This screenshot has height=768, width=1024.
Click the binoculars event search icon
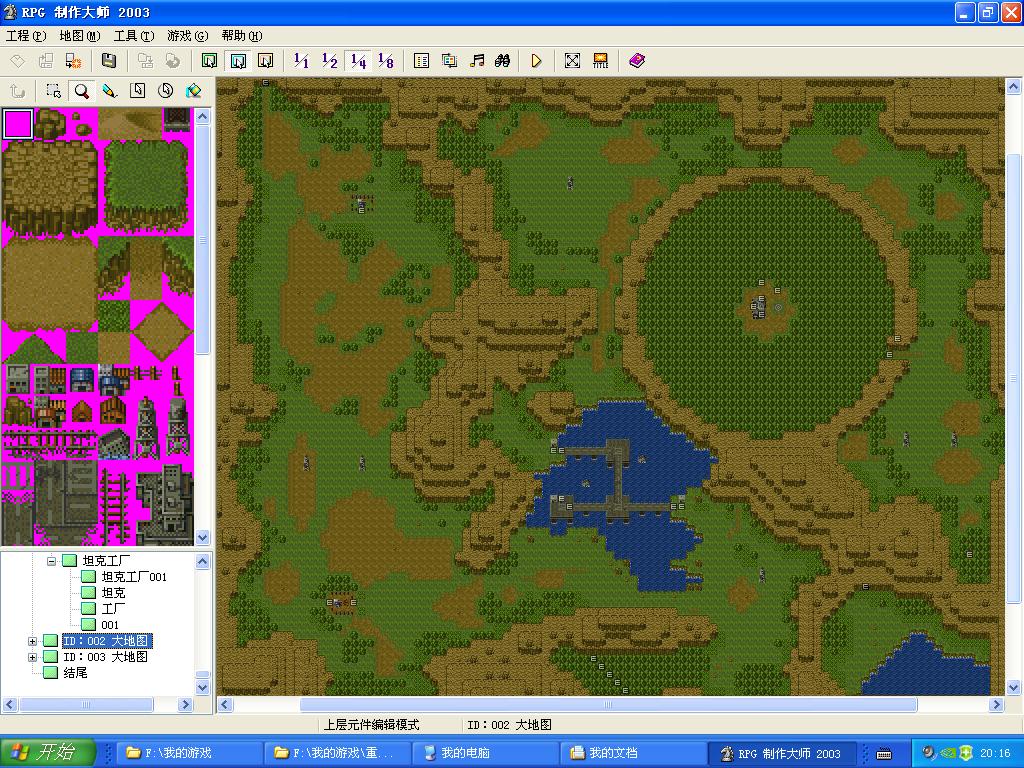pyautogui.click(x=503, y=61)
